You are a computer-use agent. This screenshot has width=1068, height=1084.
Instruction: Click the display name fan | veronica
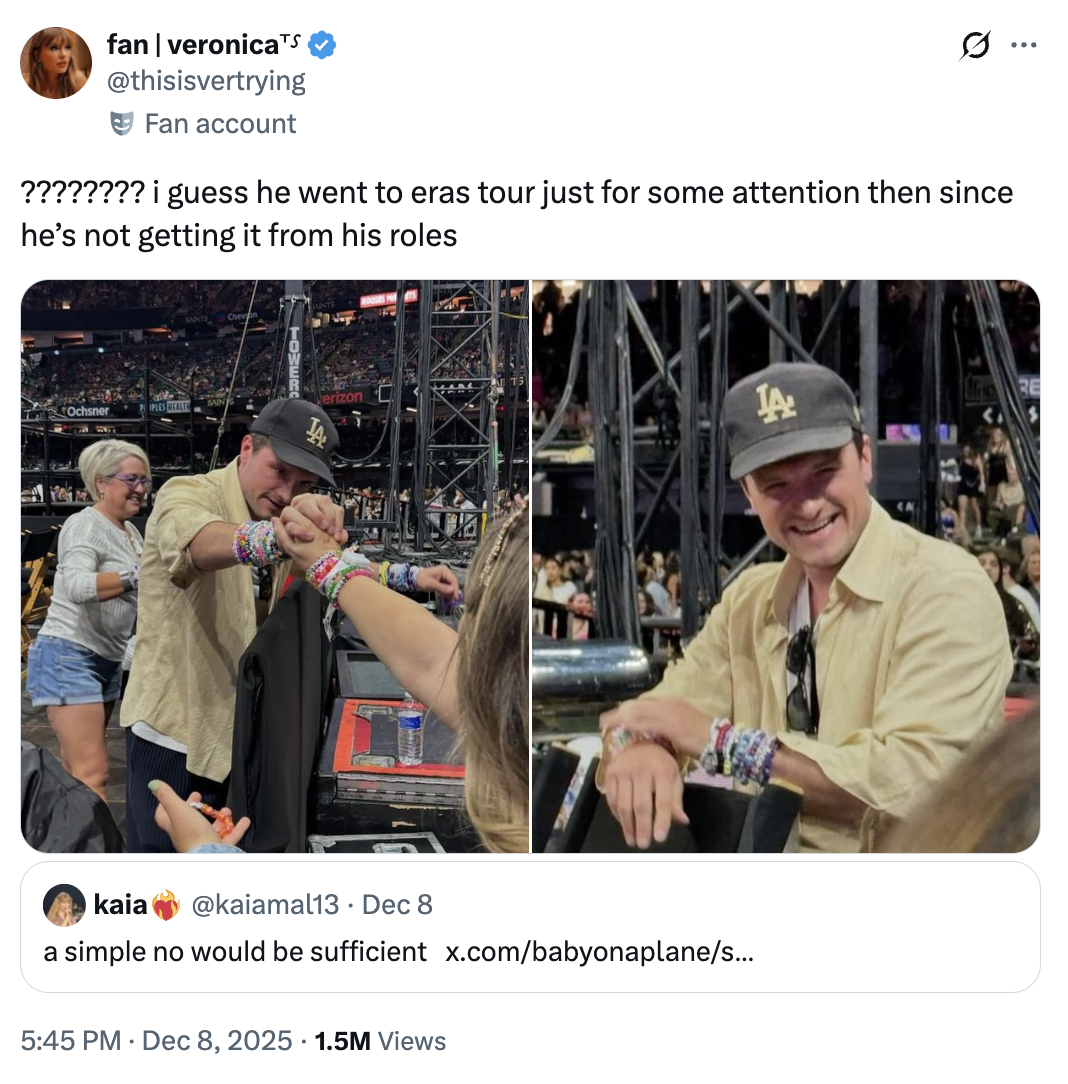click(191, 45)
